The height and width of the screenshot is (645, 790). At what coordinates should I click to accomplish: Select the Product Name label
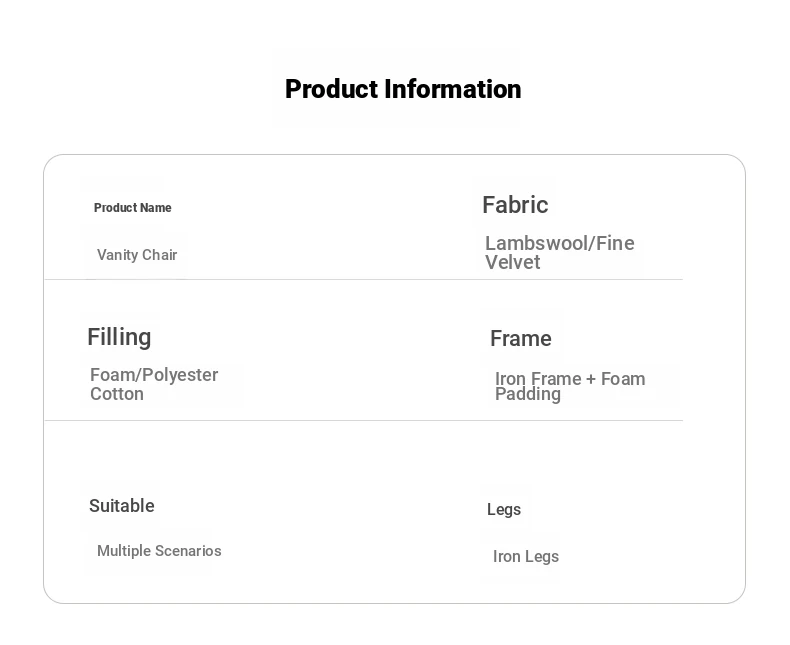pyautogui.click(x=133, y=208)
